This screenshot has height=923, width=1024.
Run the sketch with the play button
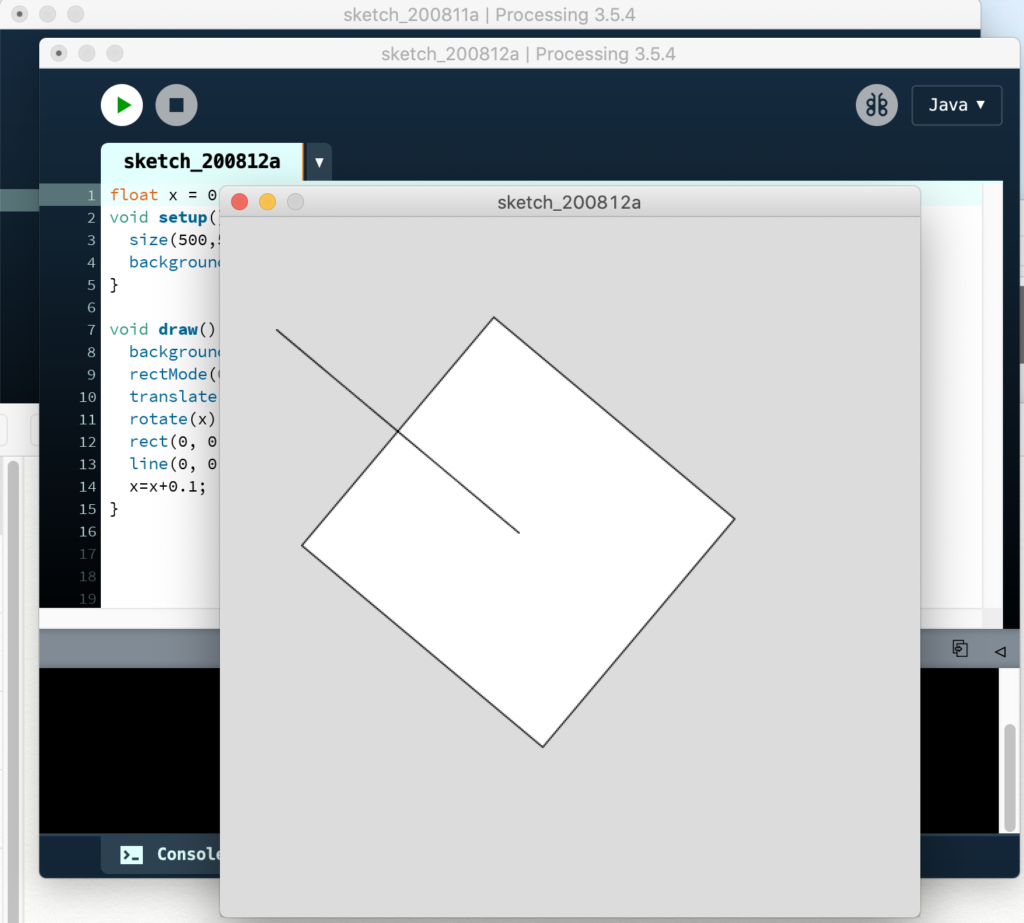[x=122, y=105]
